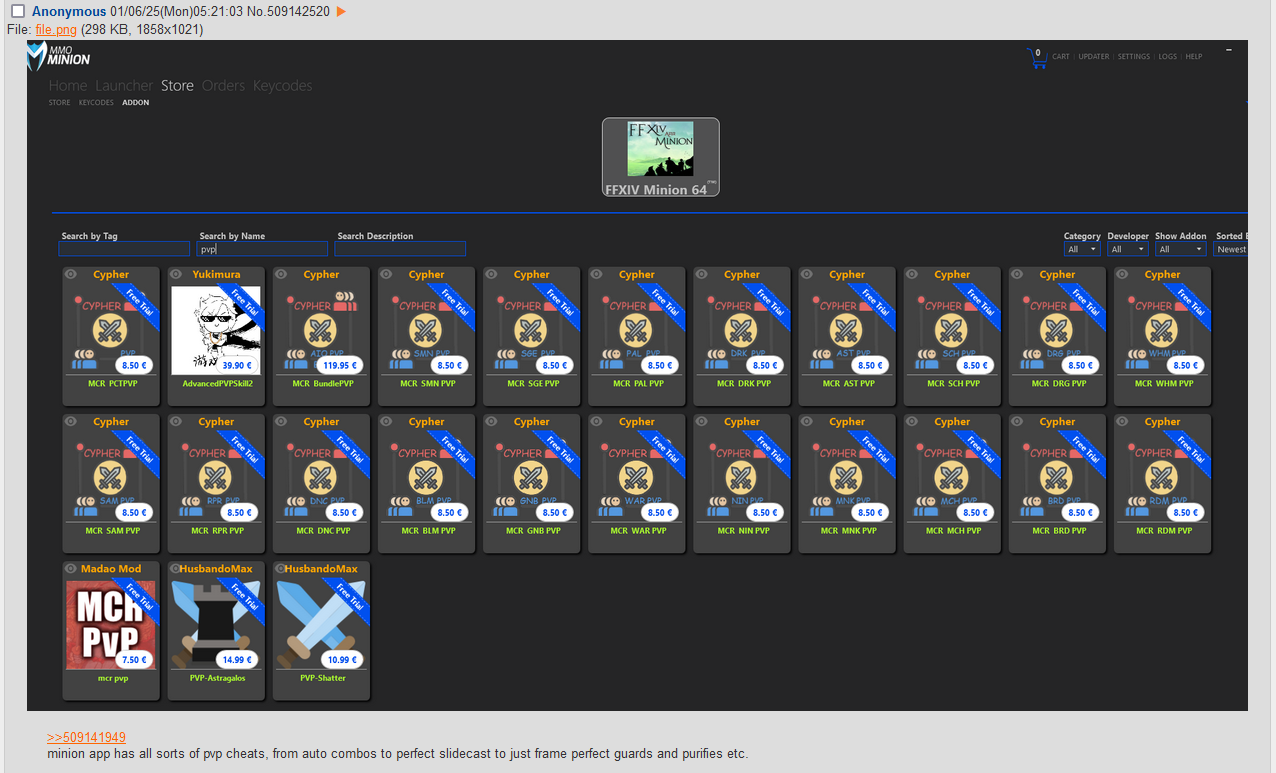Image resolution: width=1276 pixels, height=773 pixels.
Task: Click the 39.90 € price on AdvancedPVPSkill2
Action: click(237, 365)
